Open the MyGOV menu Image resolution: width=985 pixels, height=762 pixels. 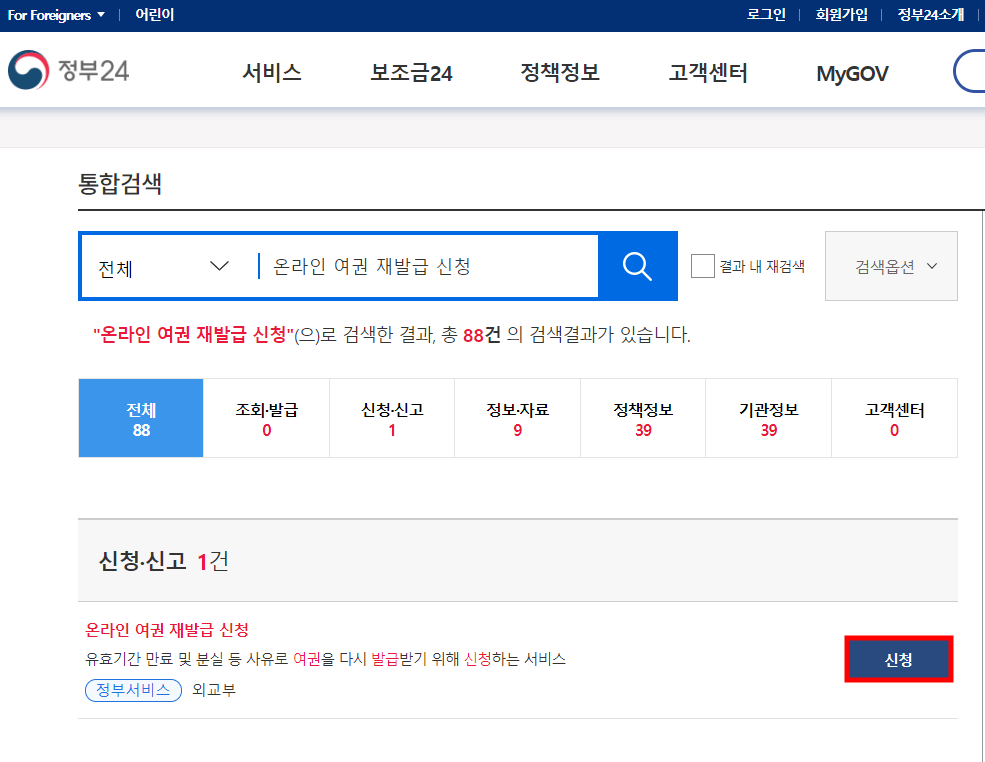[x=851, y=72]
